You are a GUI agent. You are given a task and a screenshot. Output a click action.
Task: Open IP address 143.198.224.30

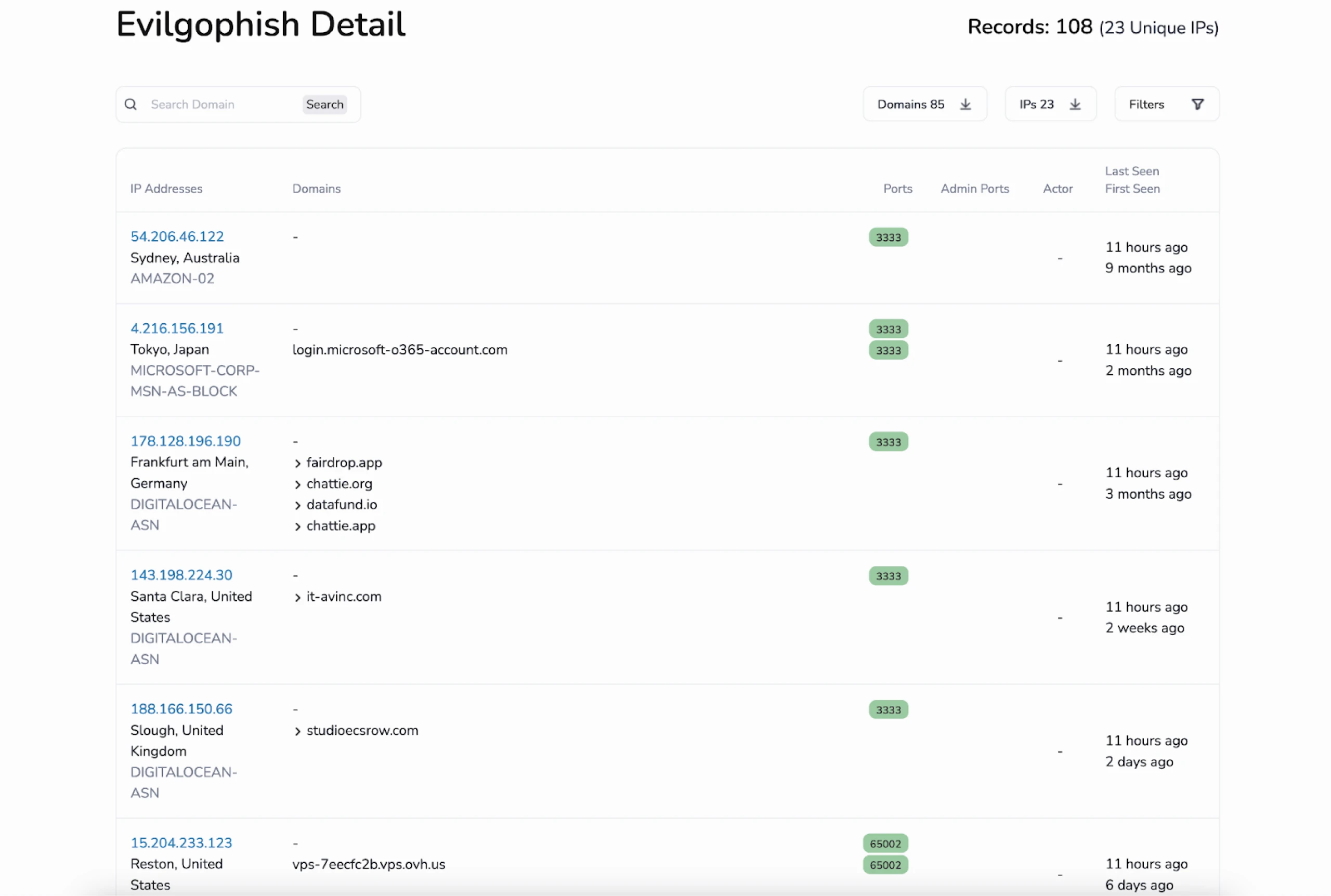[181, 575]
